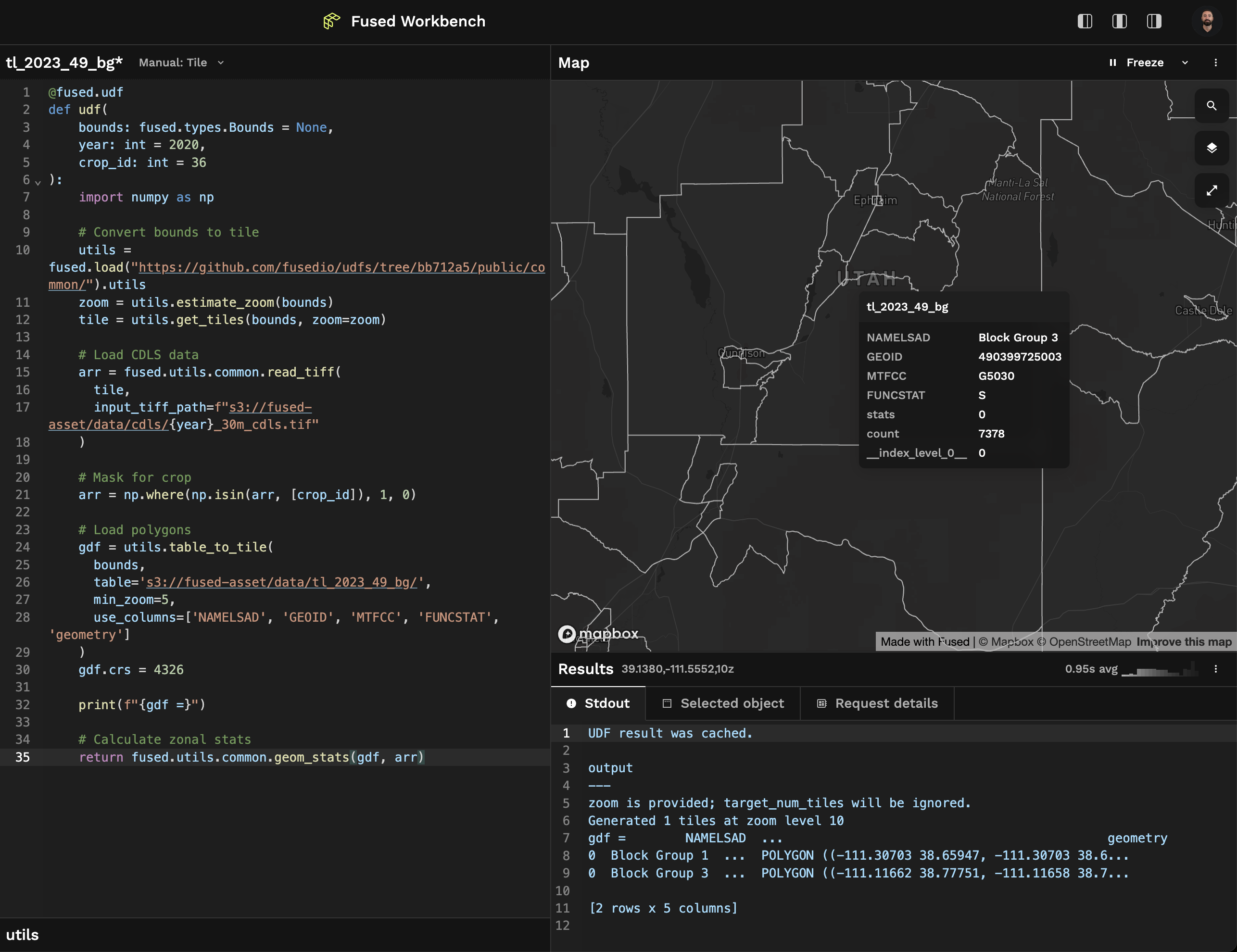The height and width of the screenshot is (952, 1237).
Task: Select the tl_2023_49_bg* UDF title
Action: pos(64,63)
